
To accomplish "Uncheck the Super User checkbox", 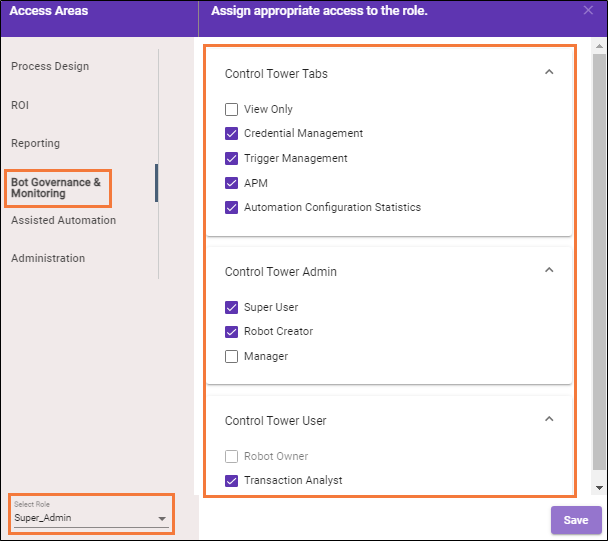I will 232,307.
